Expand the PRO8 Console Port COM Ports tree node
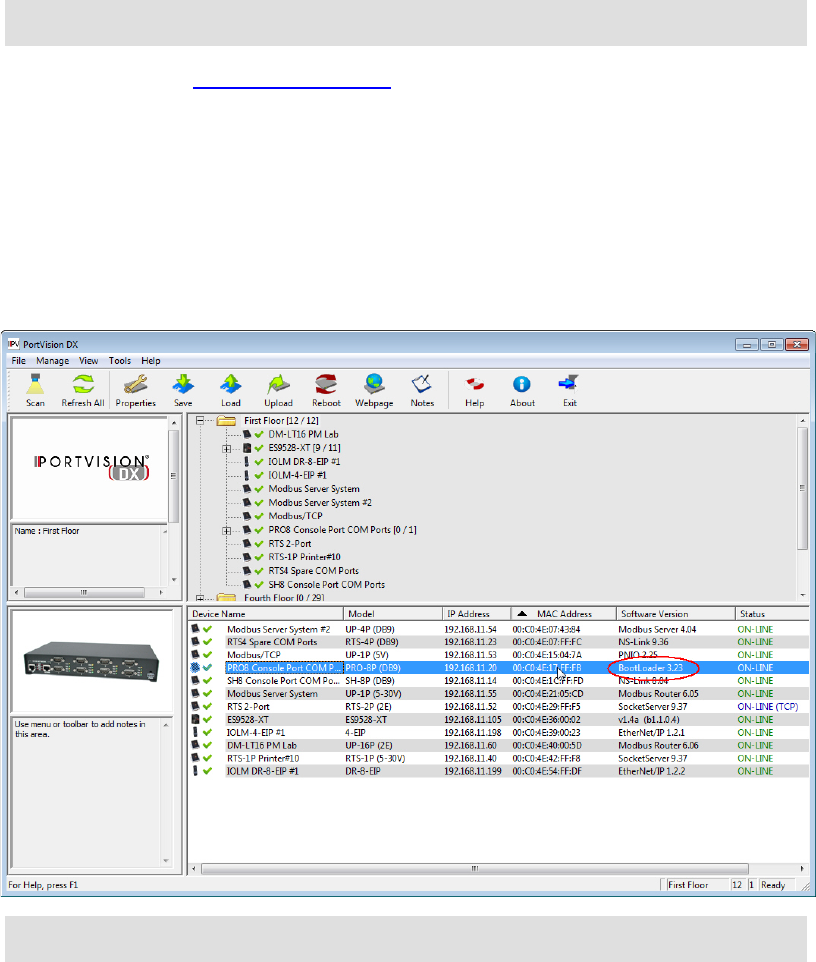Screen dimensions: 816x962 point(226,530)
